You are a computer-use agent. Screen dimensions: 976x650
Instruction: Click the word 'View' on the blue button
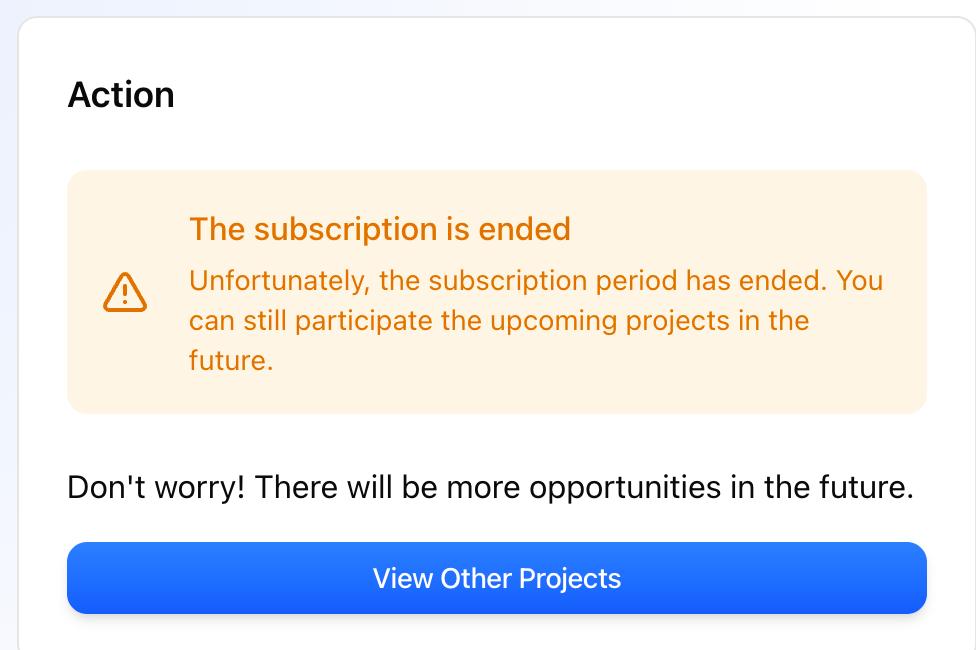tap(403, 578)
